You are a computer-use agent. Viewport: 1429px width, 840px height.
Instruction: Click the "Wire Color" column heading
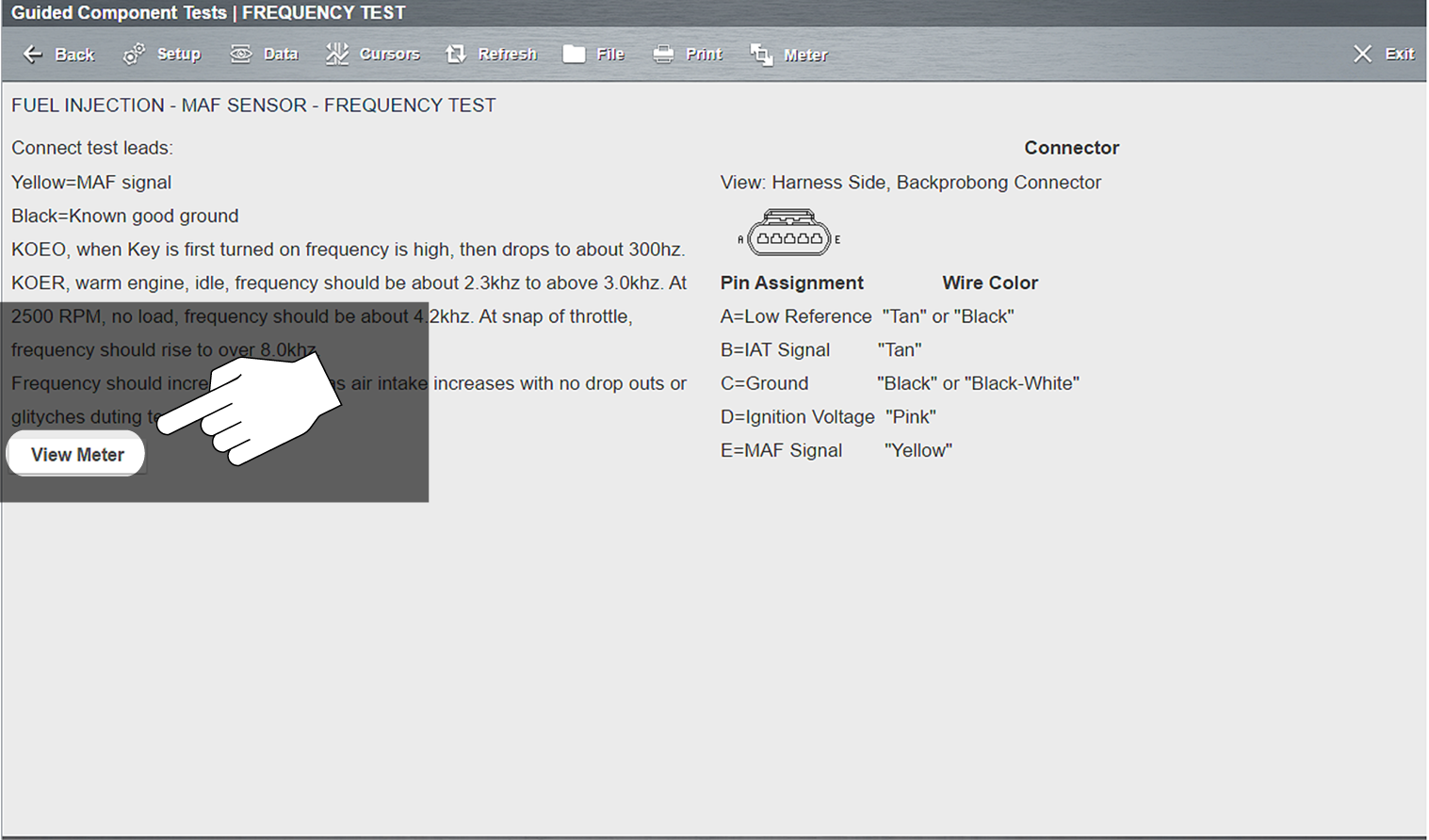pyautogui.click(x=989, y=283)
